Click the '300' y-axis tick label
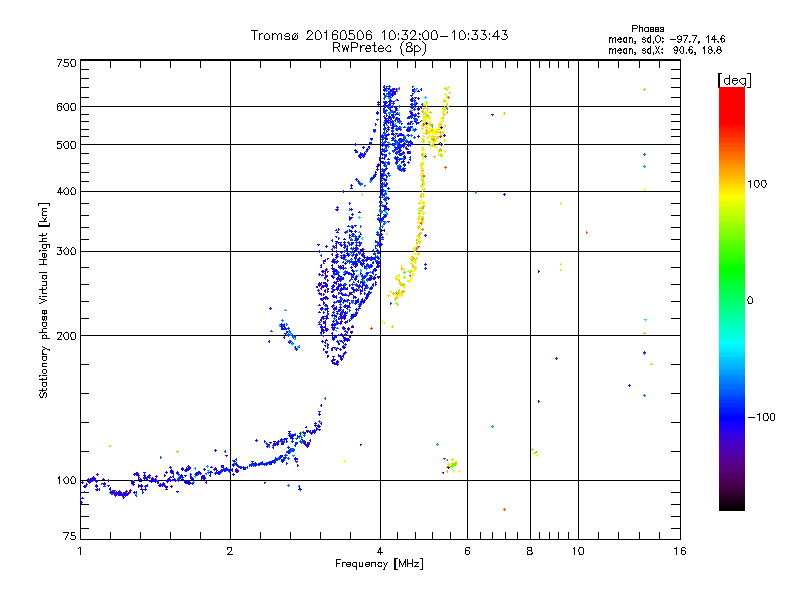This screenshot has width=800, height=600. click(66, 252)
